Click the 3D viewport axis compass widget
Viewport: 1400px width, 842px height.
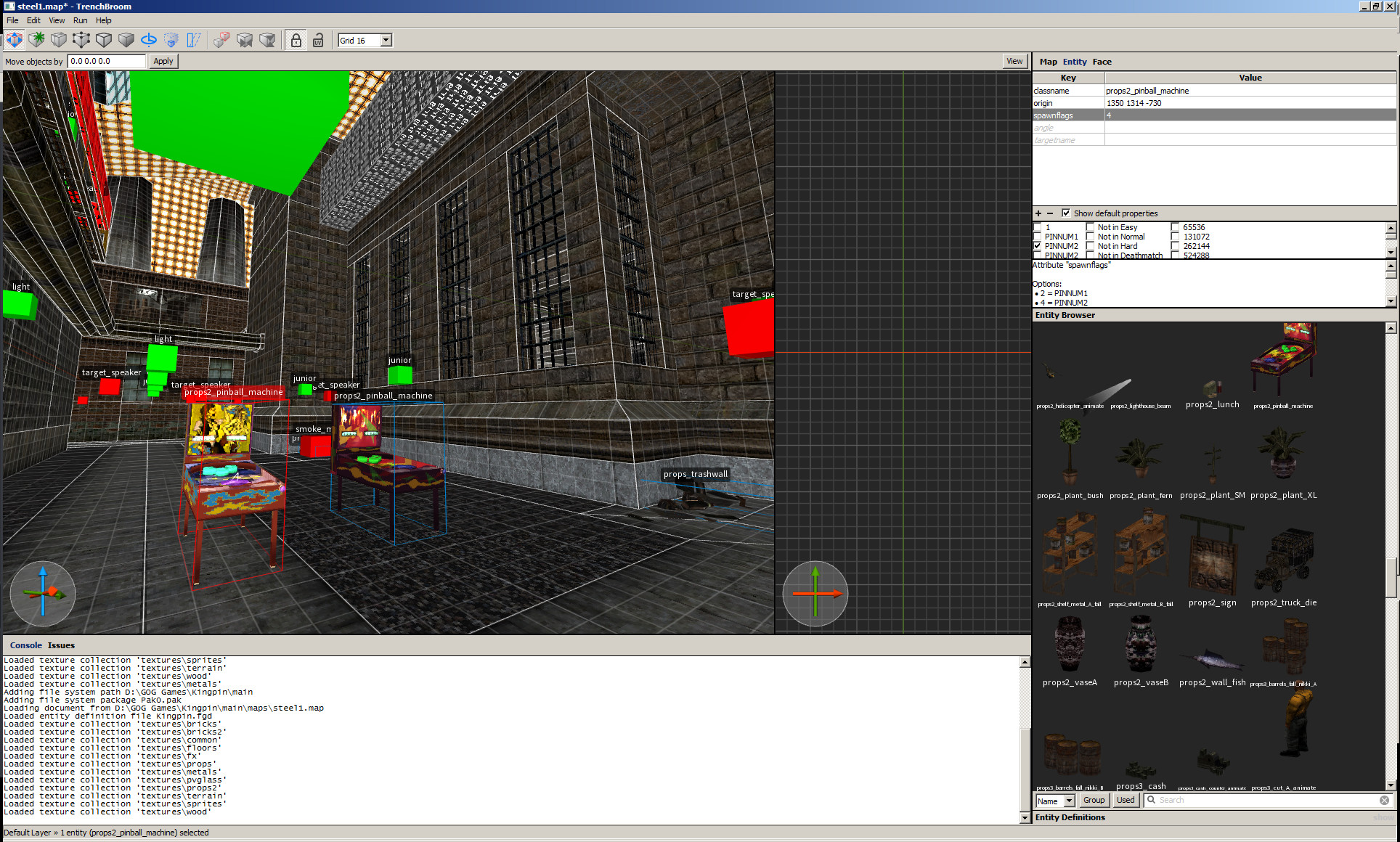pos(43,594)
